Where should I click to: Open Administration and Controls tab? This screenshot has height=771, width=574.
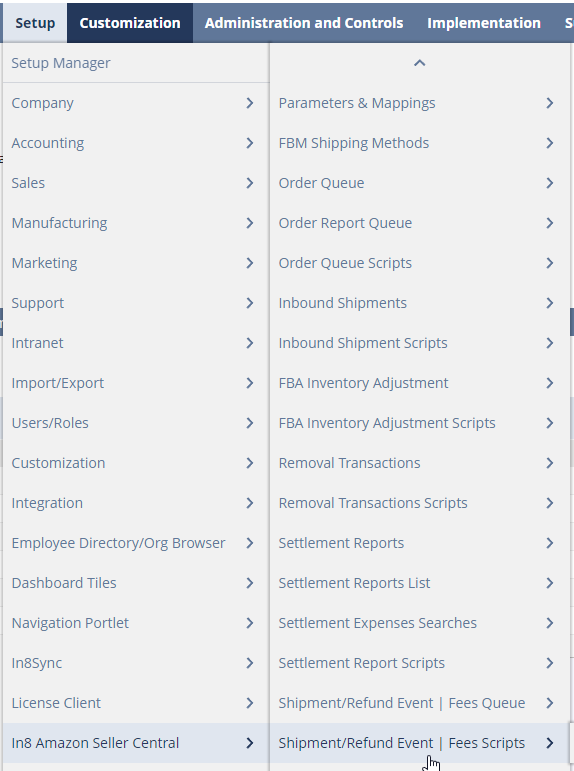304,23
